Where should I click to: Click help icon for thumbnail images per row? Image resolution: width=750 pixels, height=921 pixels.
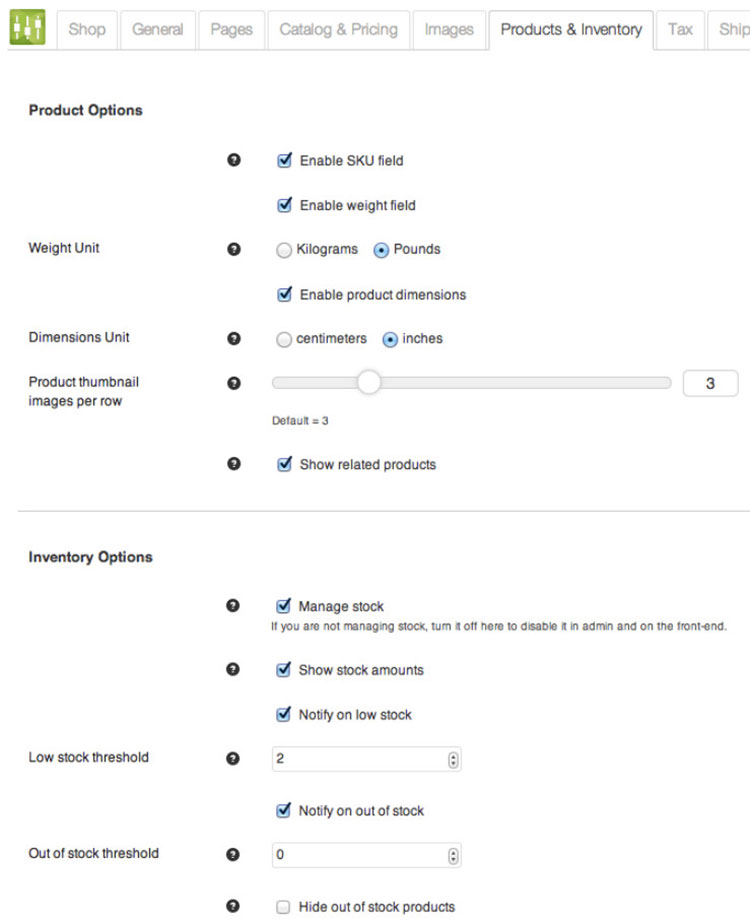tap(234, 382)
